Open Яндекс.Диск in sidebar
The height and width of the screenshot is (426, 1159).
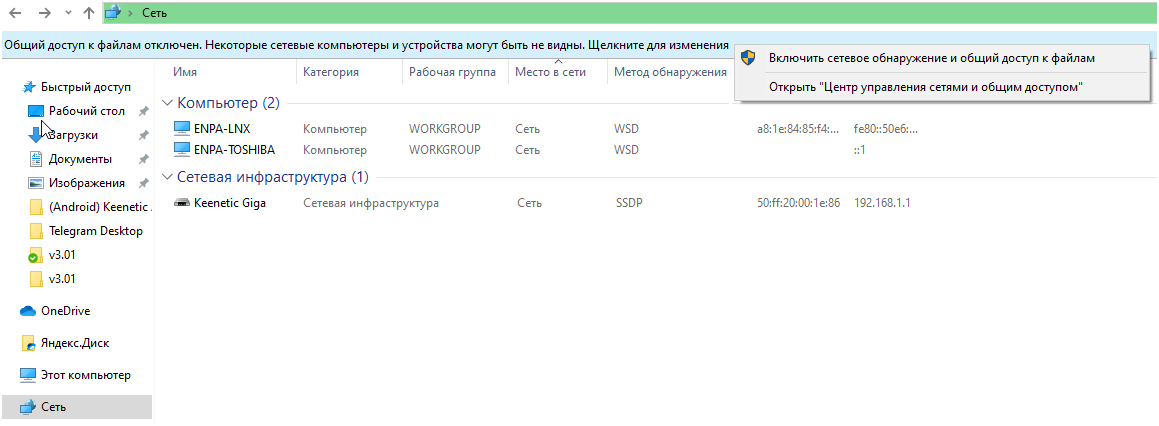[x=75, y=343]
